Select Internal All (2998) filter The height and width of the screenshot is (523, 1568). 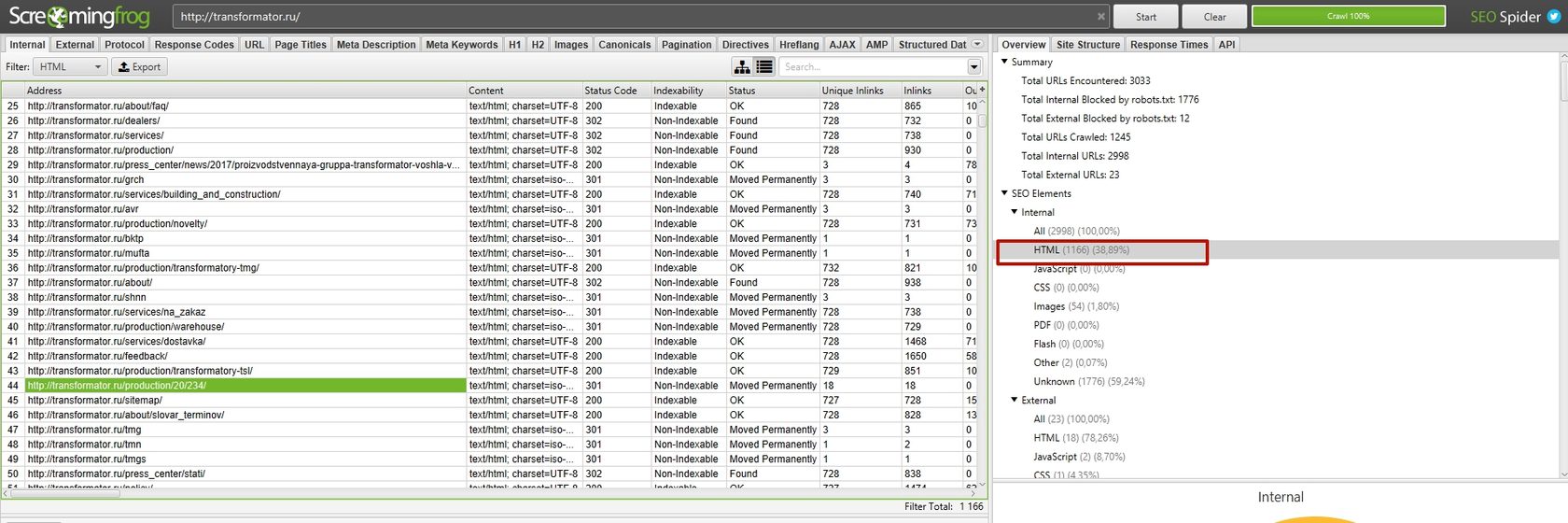[1076, 231]
